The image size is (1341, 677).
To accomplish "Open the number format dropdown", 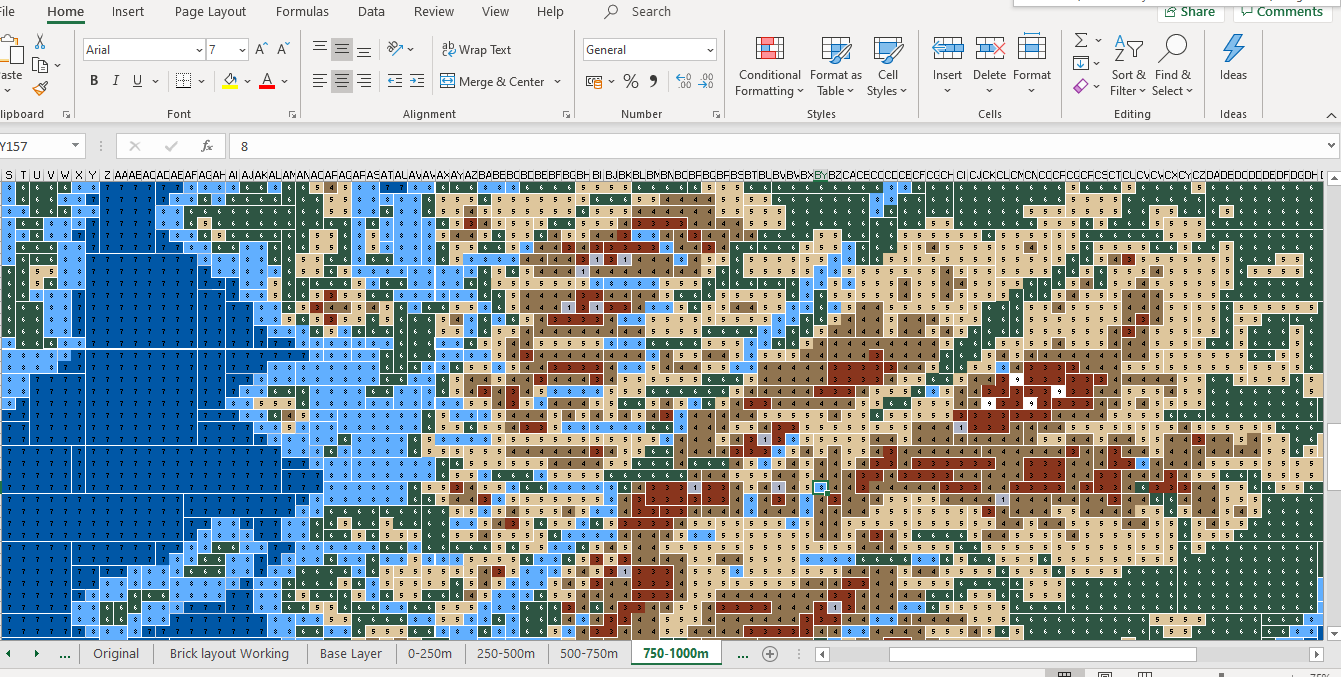I will pyautogui.click(x=710, y=50).
